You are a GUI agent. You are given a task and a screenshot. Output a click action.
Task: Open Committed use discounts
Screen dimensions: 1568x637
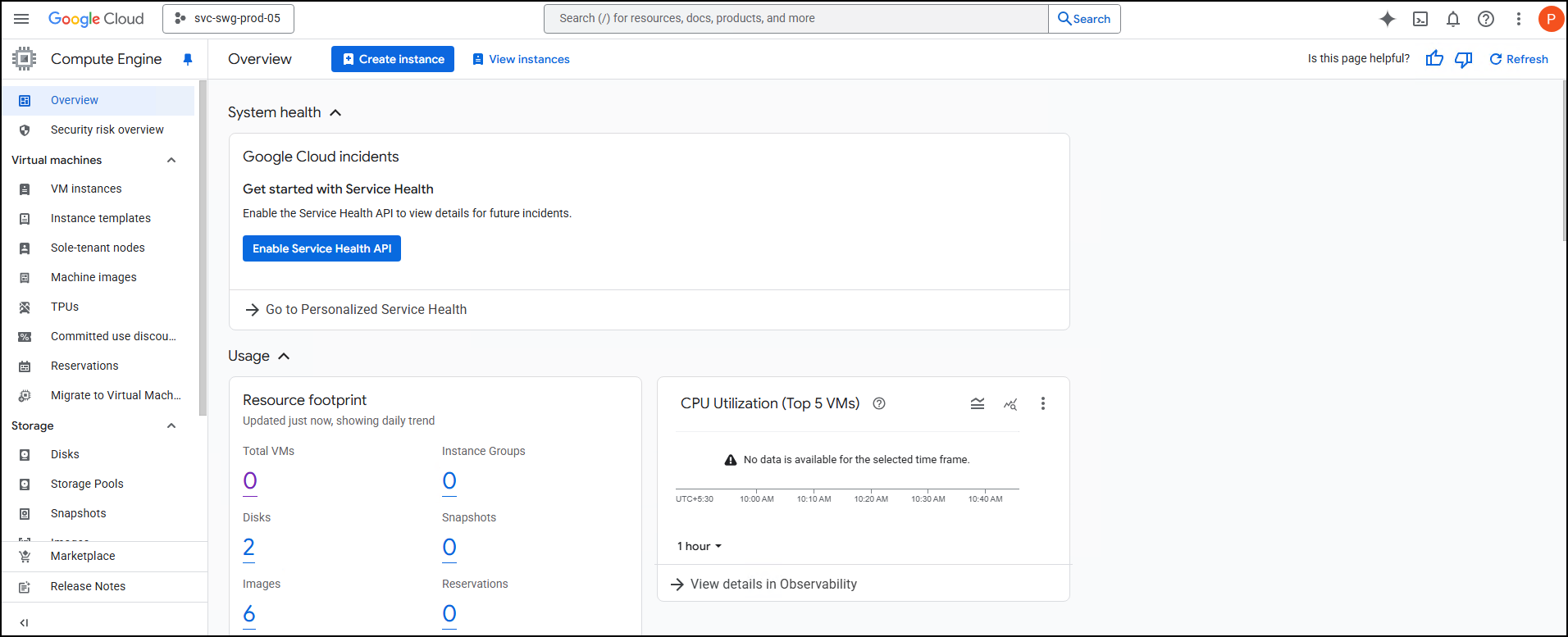click(98, 336)
